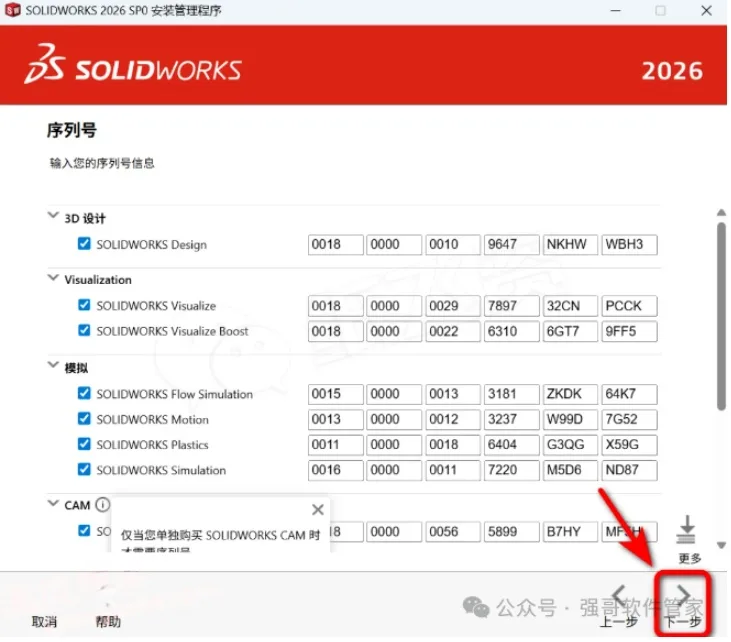Click Visualize serial field 0029
731x642 pixels.
[453, 306]
